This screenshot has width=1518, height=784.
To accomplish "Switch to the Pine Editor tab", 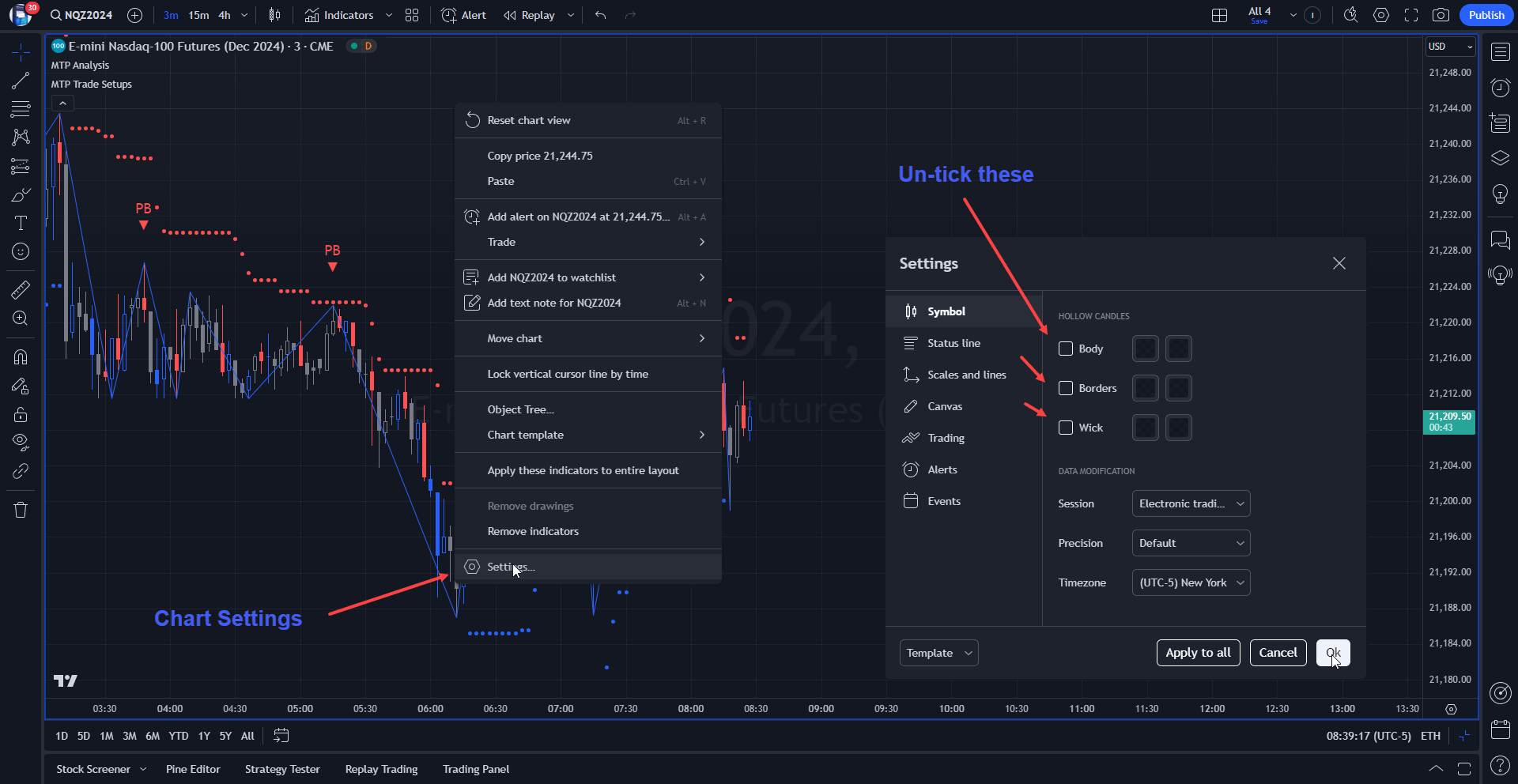I will pyautogui.click(x=193, y=769).
